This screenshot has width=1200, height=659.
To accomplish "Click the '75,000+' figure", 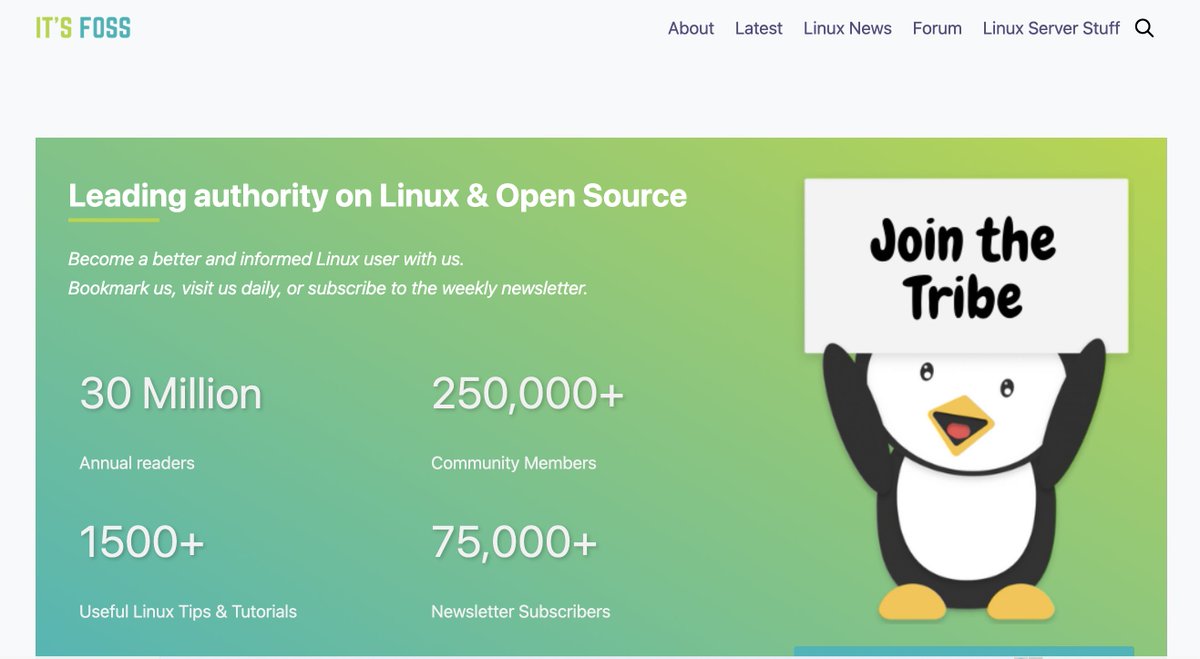I will coord(514,542).
